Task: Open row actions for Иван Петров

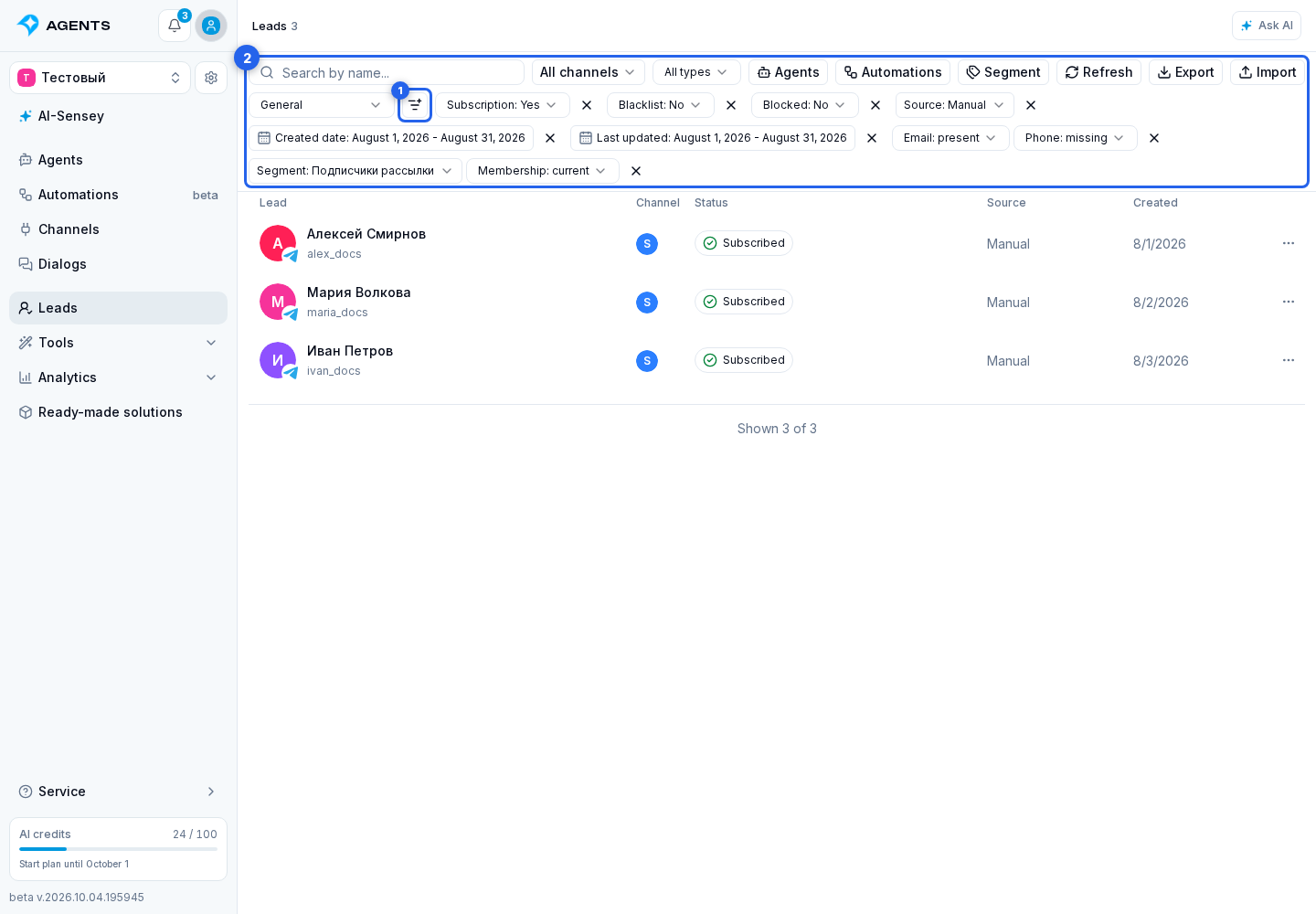Action: pyautogui.click(x=1289, y=360)
